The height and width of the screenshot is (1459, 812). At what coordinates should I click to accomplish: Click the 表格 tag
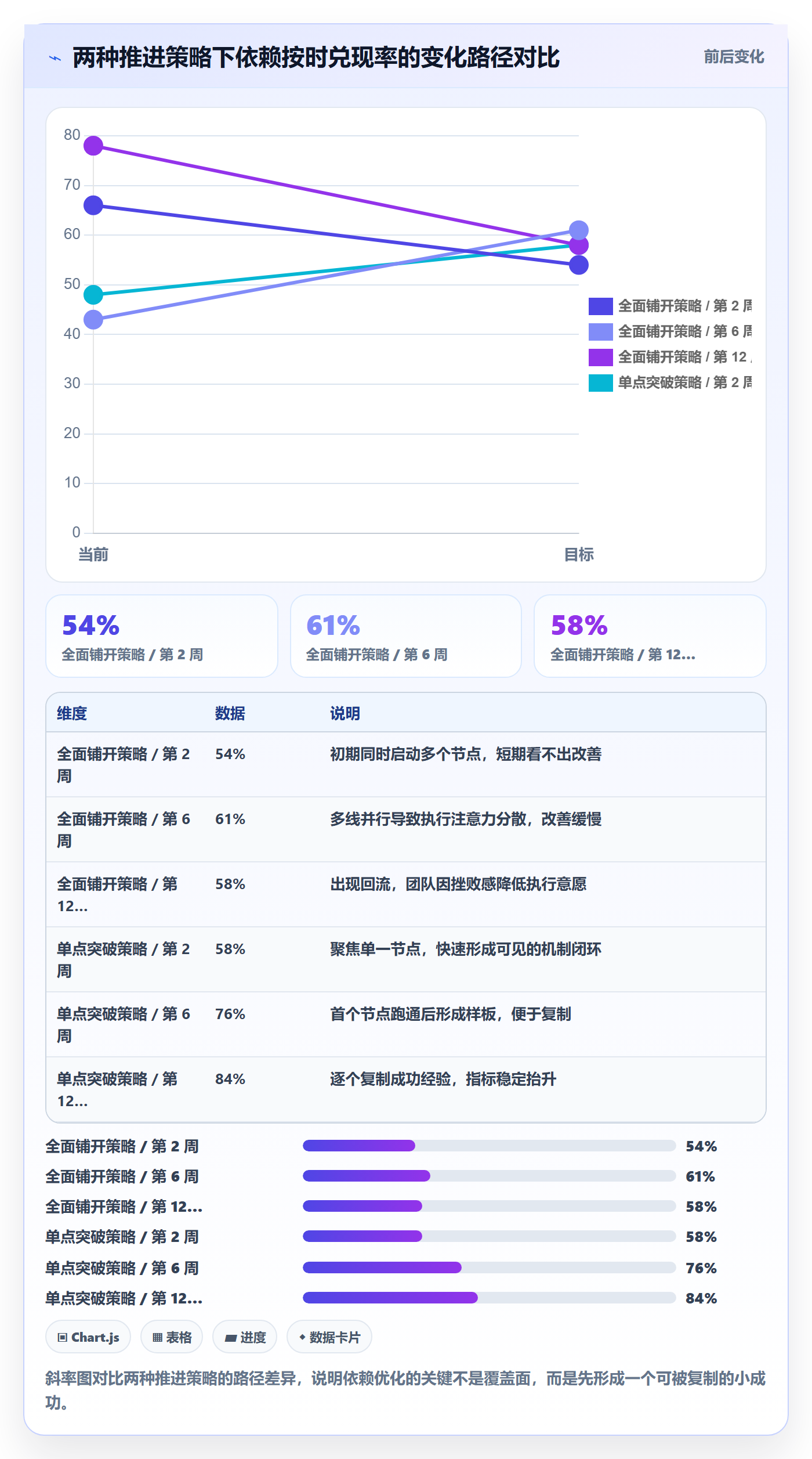(172, 1337)
